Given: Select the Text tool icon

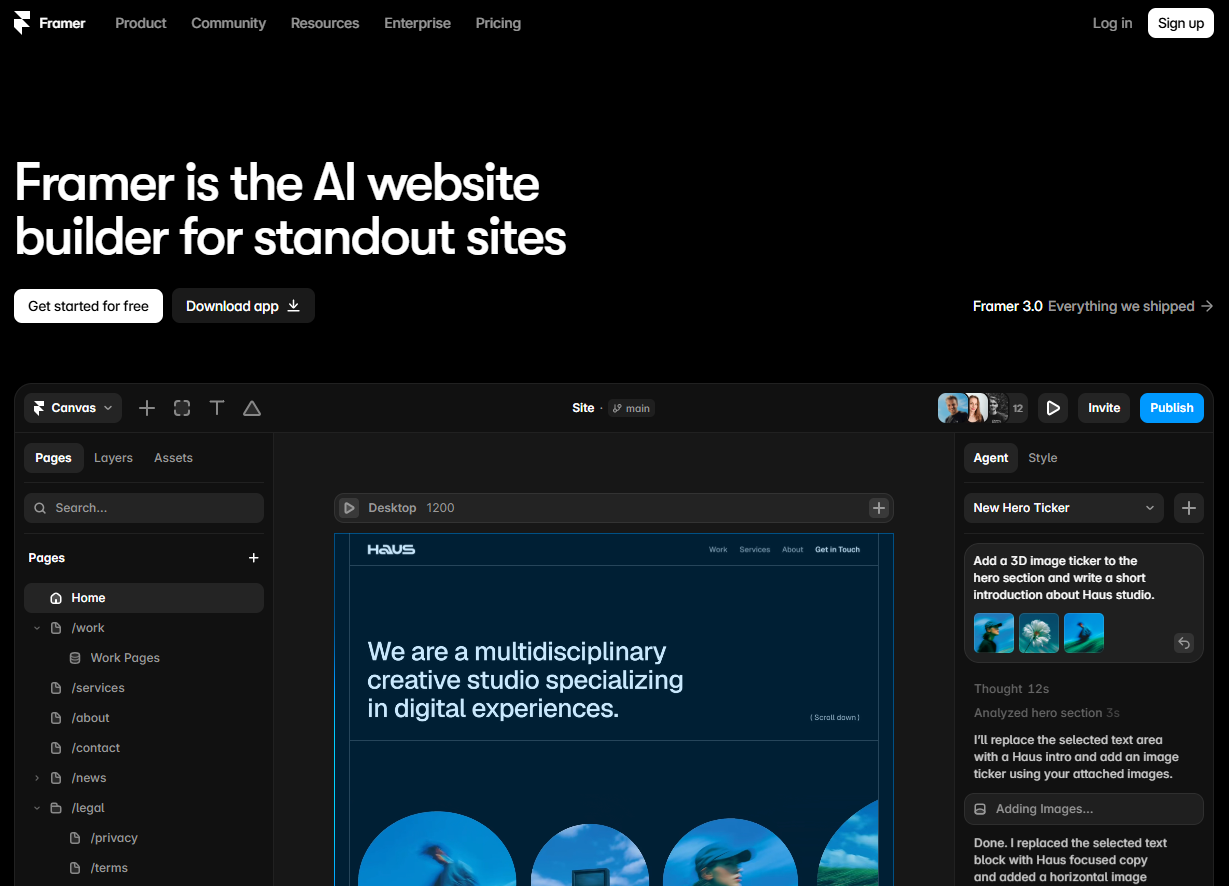Looking at the screenshot, I should [x=217, y=408].
